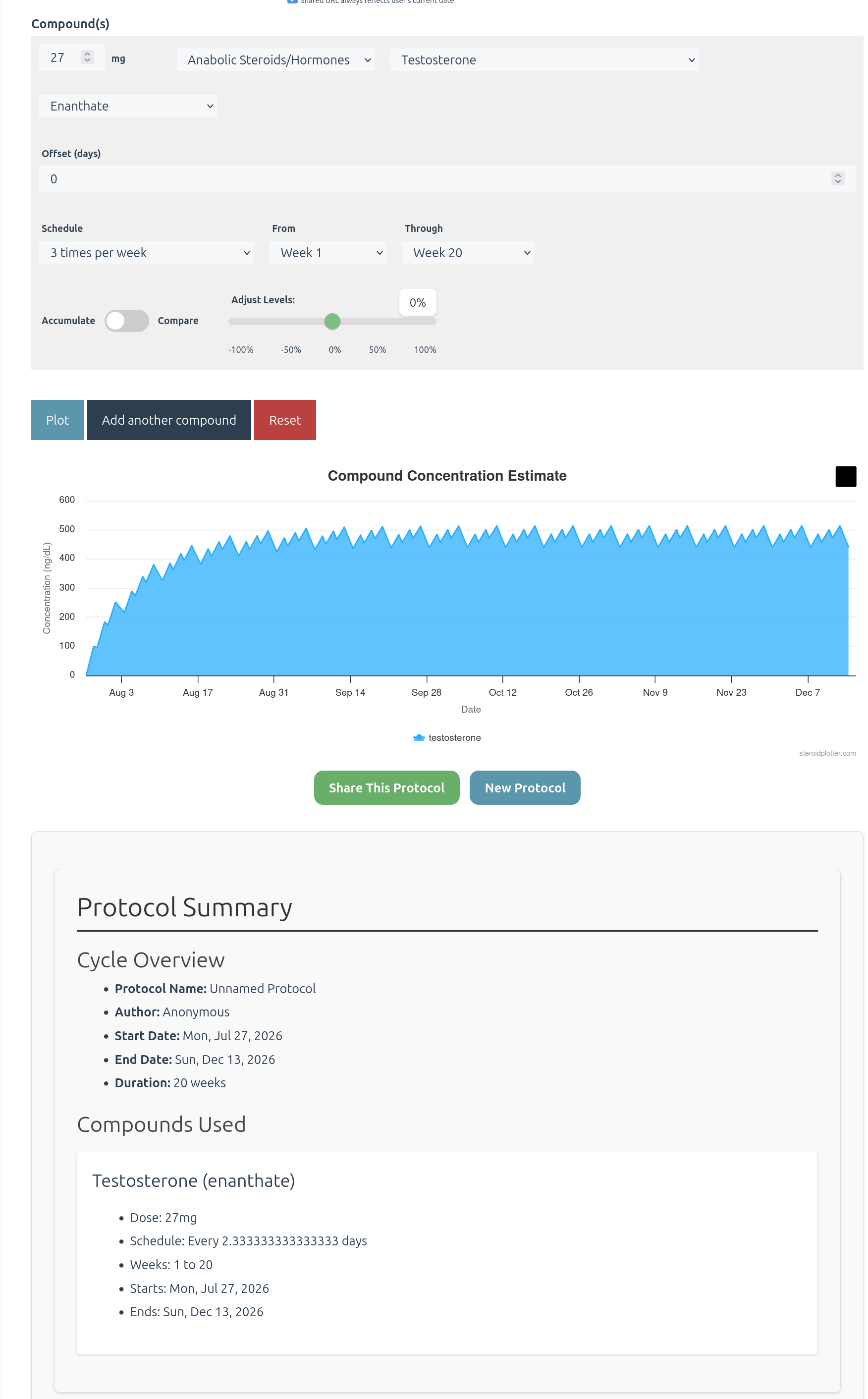Click the dose field stepper arrows
Image resolution: width=868 pixels, height=1399 pixels.
point(87,57)
